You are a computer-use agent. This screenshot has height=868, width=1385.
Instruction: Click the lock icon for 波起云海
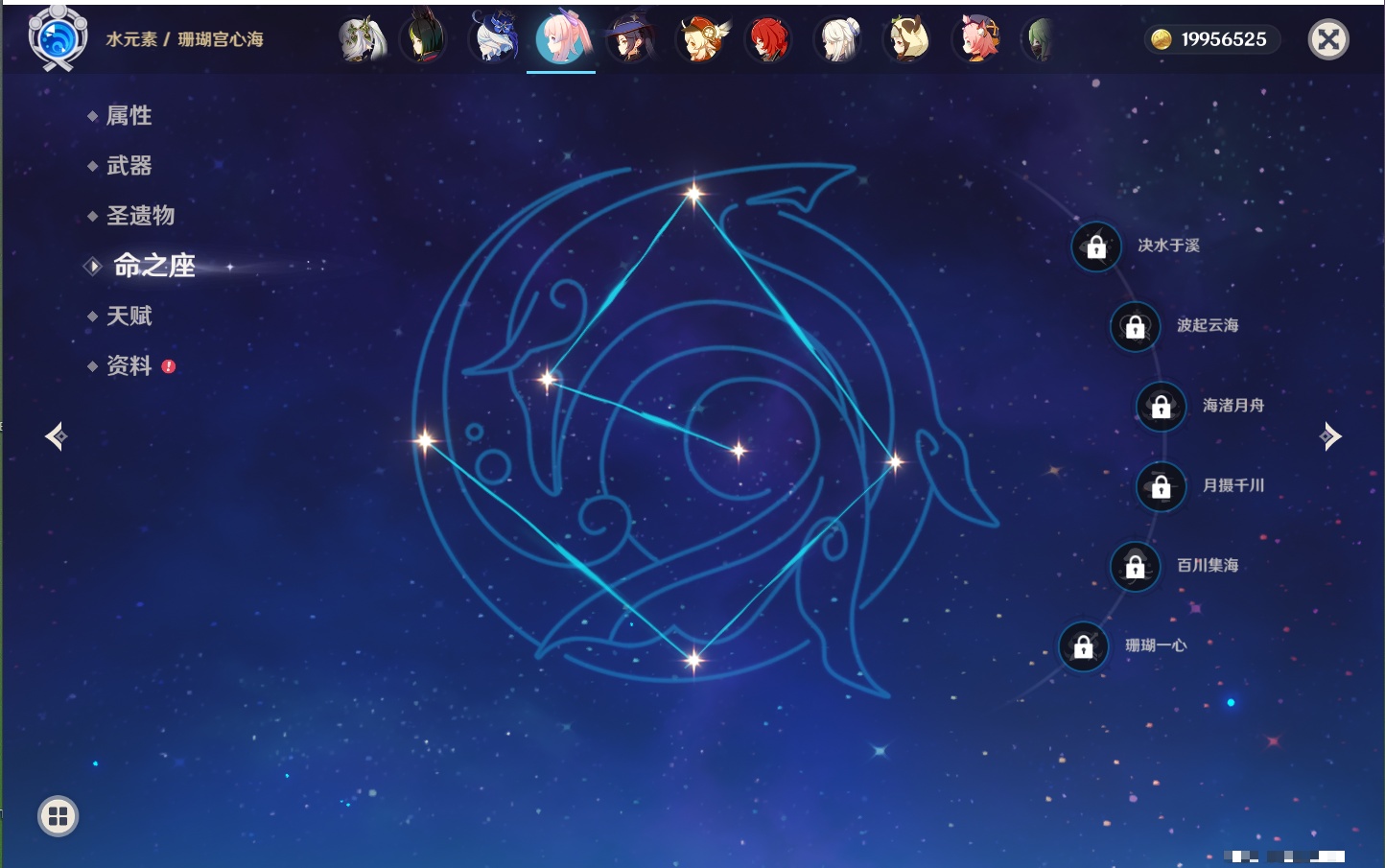pos(1135,326)
